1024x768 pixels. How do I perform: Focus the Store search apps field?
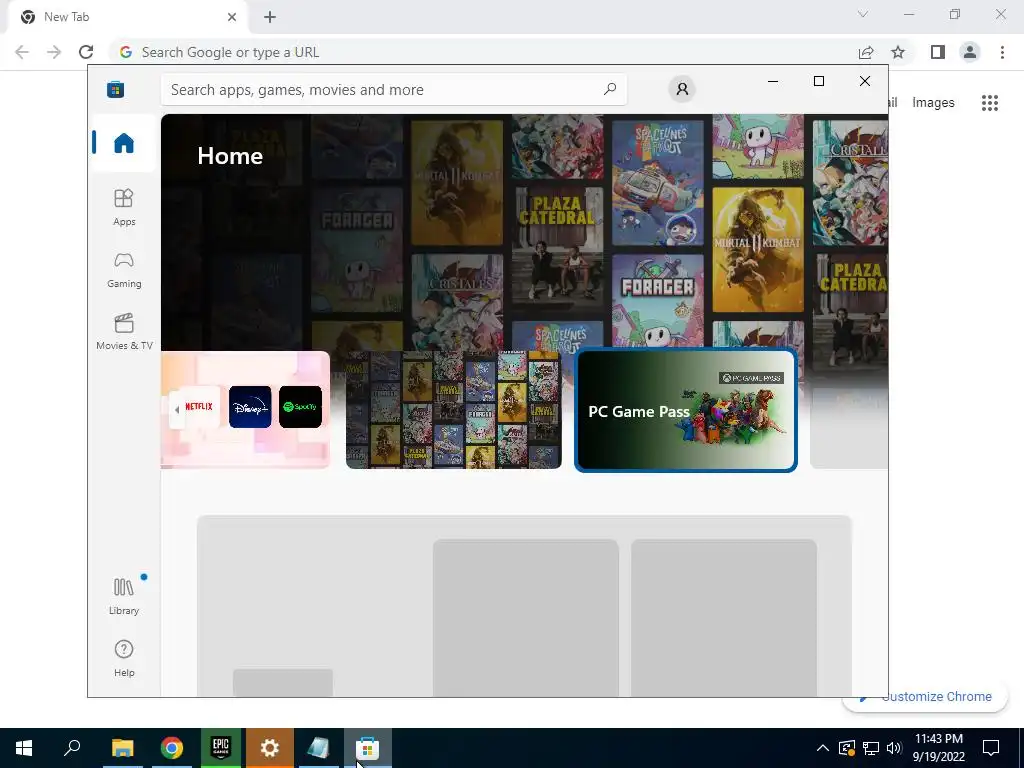pos(394,89)
